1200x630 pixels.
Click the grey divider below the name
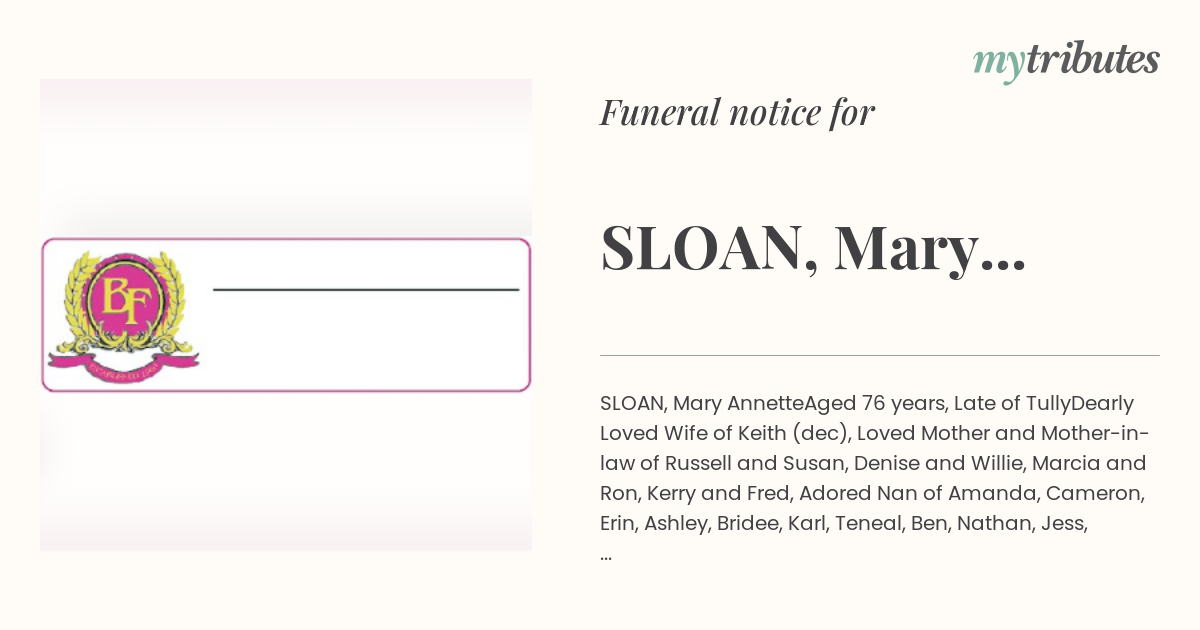[880, 355]
